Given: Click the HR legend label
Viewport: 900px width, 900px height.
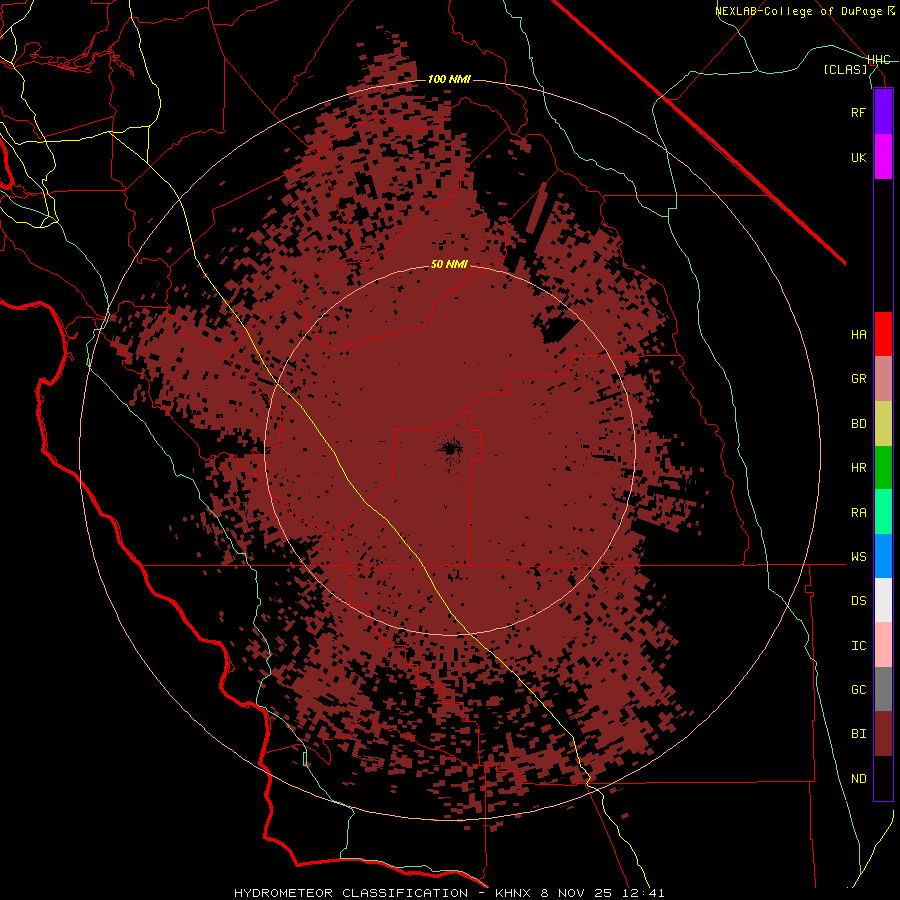Looking at the screenshot, I should tap(858, 468).
